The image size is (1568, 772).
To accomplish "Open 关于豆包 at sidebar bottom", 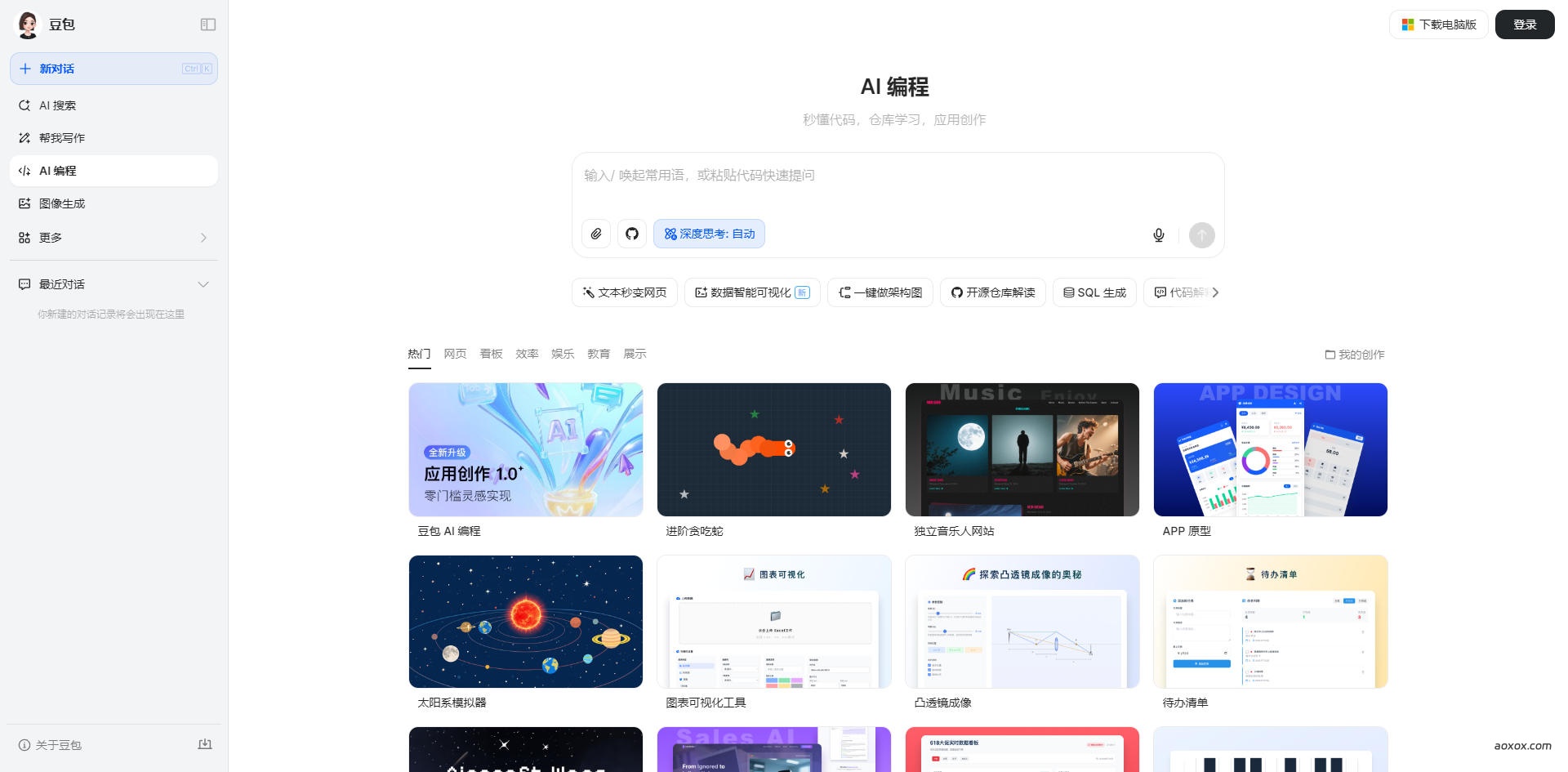I will click(x=50, y=745).
